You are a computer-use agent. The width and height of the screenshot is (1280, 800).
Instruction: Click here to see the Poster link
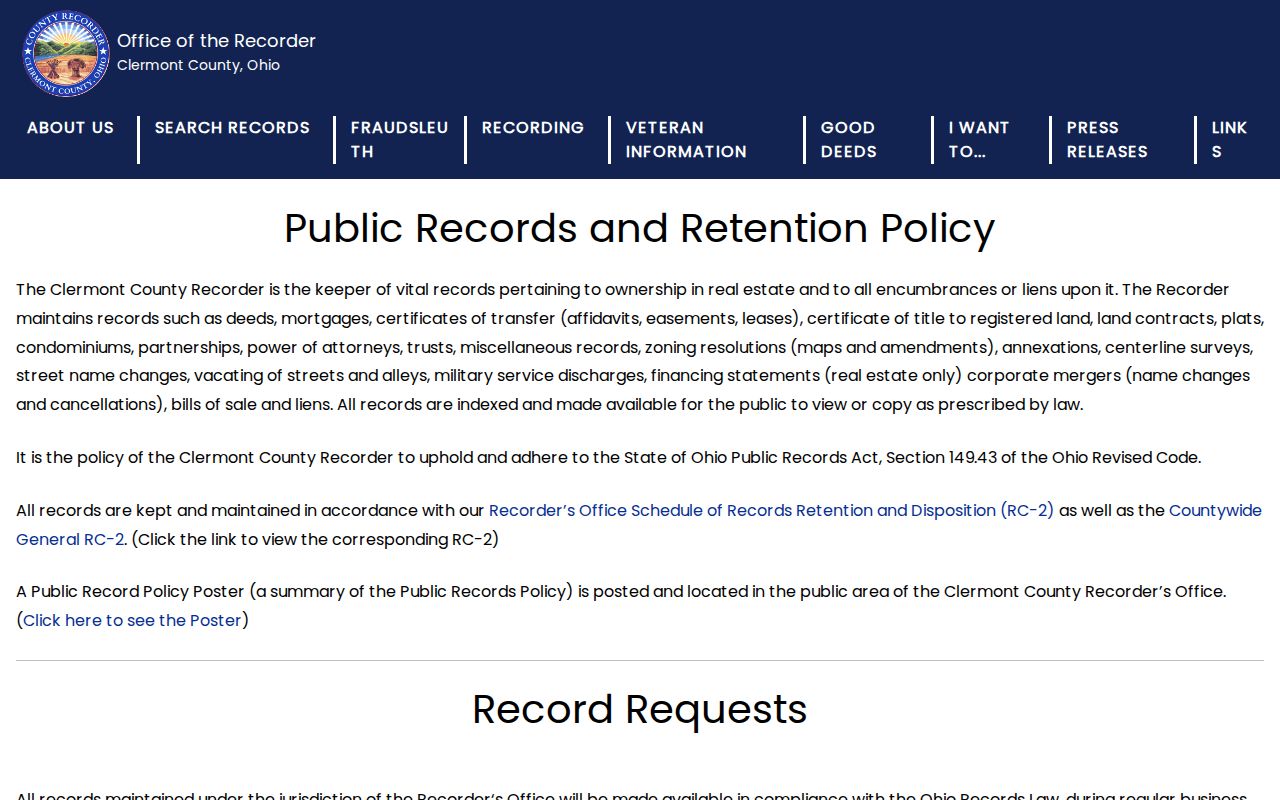coord(132,620)
